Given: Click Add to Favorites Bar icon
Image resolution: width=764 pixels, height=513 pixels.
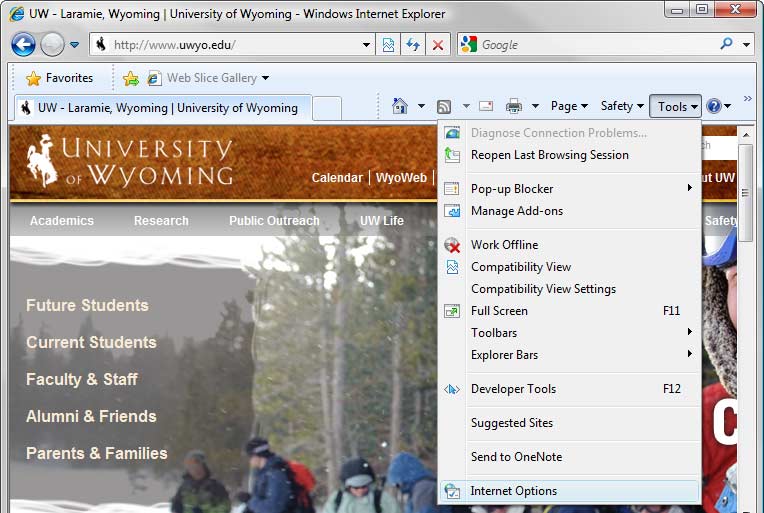Looking at the screenshot, I should point(131,78).
